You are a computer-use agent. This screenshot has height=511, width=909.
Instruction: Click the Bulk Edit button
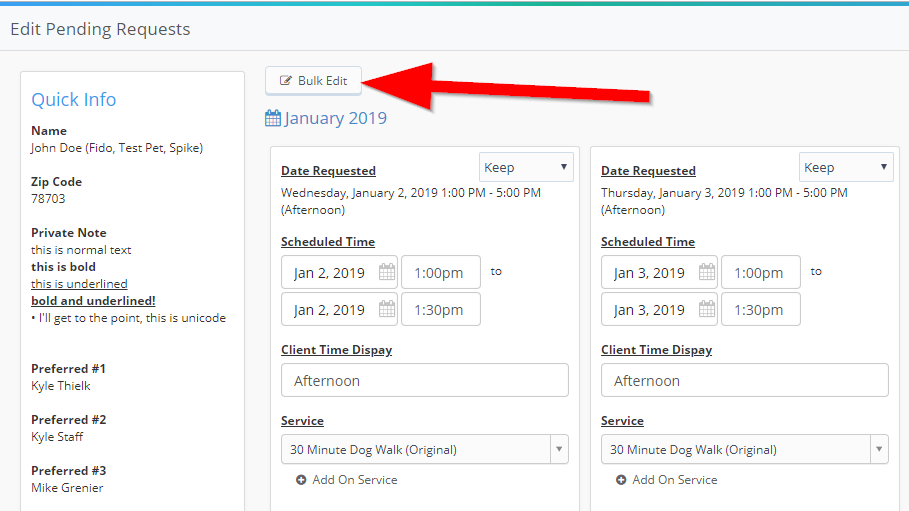point(313,81)
